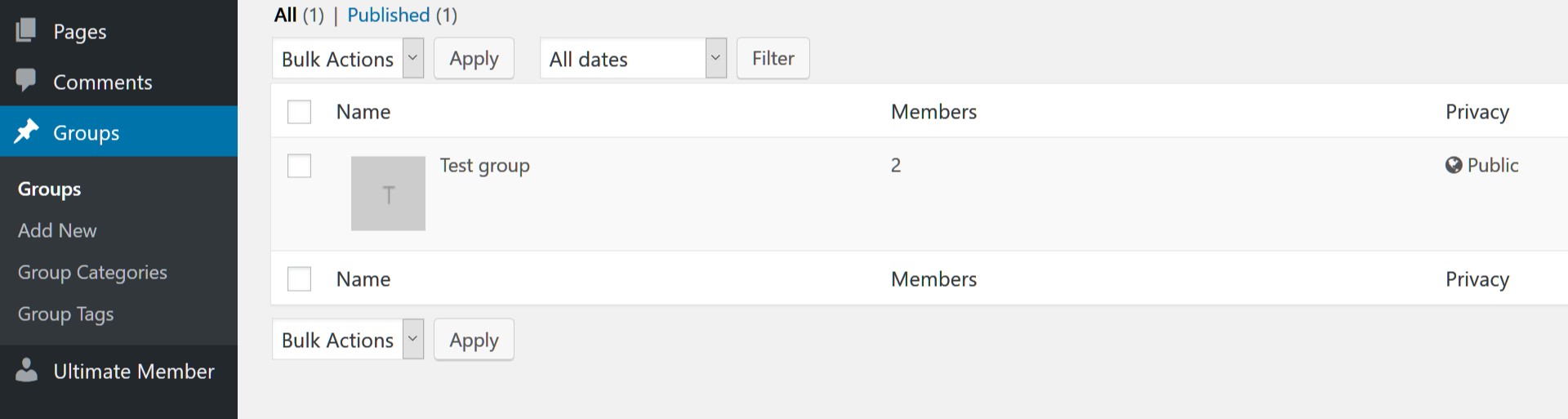This screenshot has width=1568, height=419.
Task: Click the Comments speech bubble icon
Action: pos(26,80)
